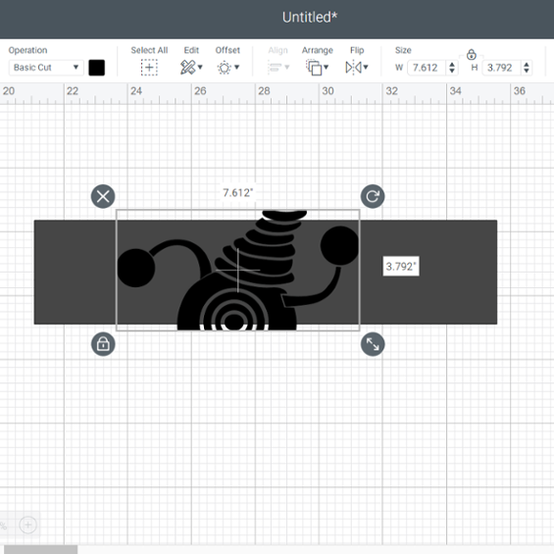Click the 3.792" height dimension label

click(401, 266)
